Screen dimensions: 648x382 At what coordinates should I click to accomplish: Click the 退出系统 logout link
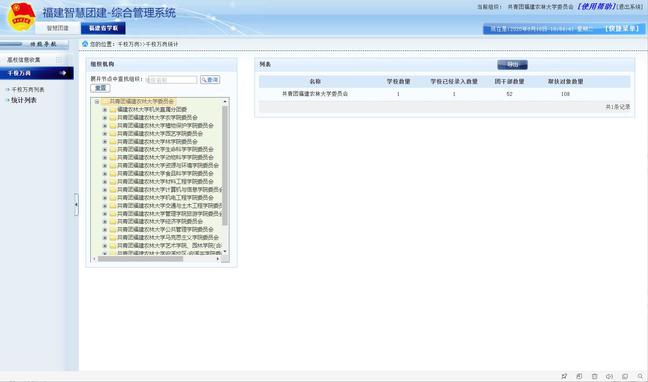click(x=629, y=7)
